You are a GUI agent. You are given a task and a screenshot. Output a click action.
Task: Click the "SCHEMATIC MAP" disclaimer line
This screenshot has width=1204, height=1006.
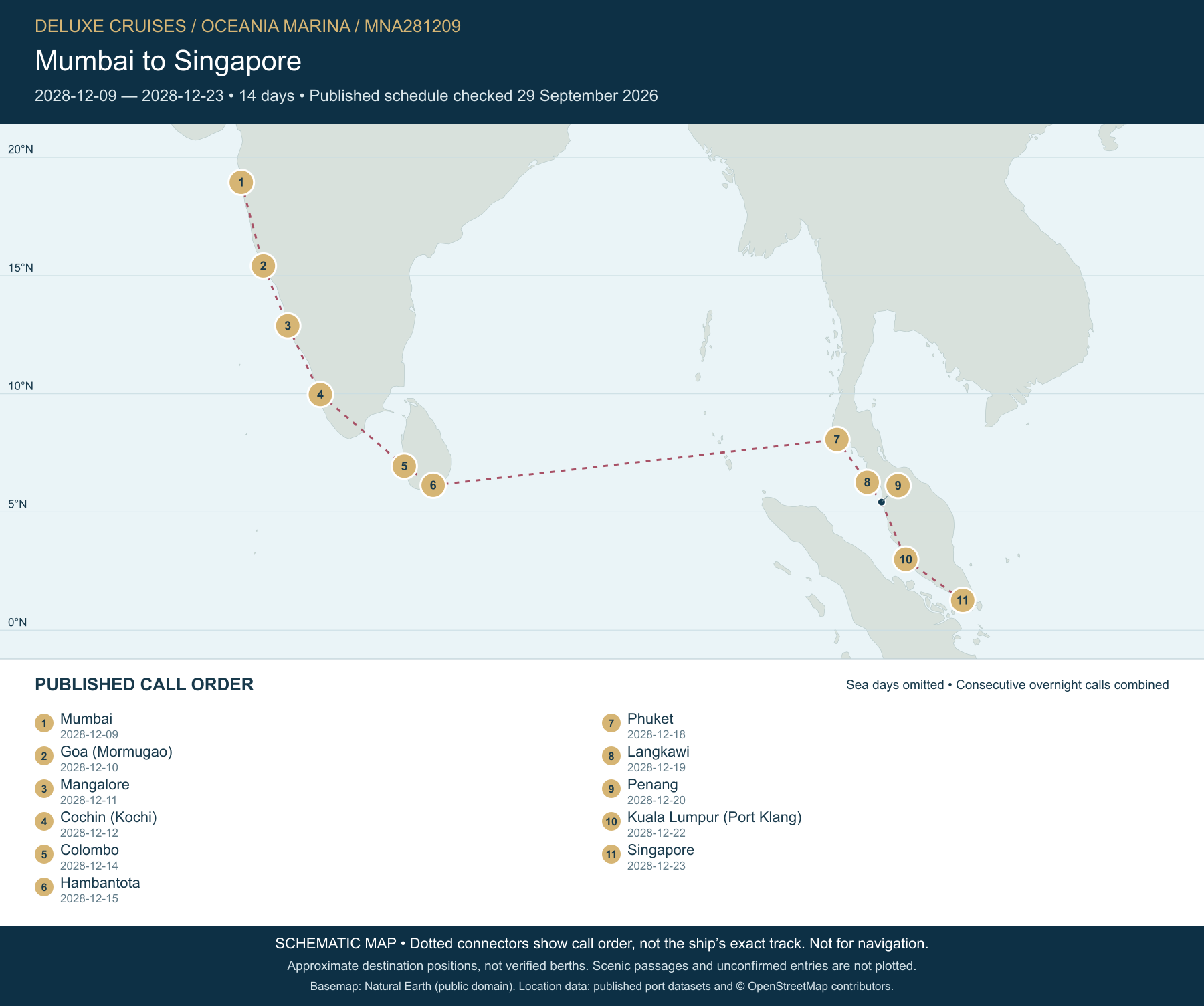click(x=602, y=944)
